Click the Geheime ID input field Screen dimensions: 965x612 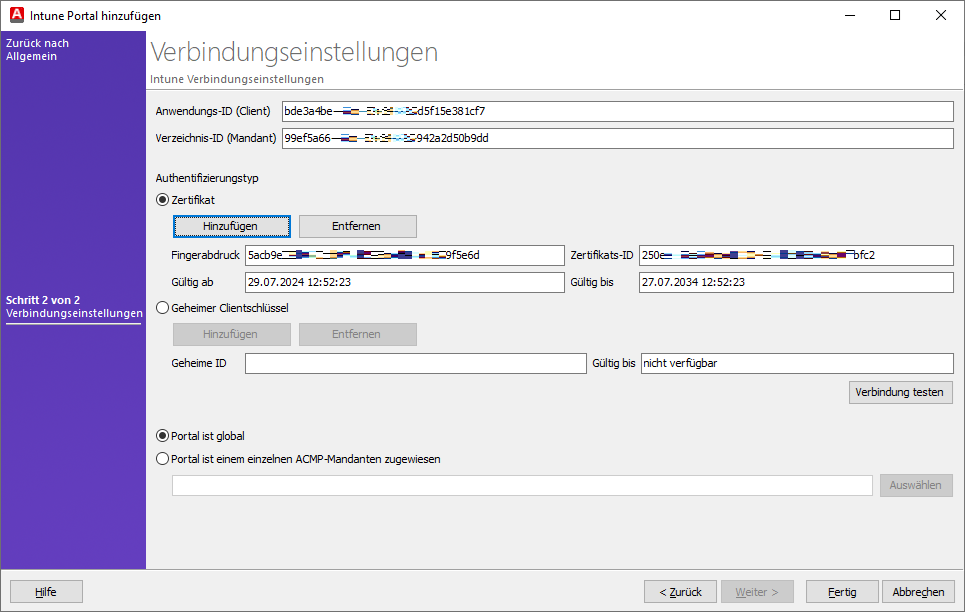pyautogui.click(x=415, y=363)
